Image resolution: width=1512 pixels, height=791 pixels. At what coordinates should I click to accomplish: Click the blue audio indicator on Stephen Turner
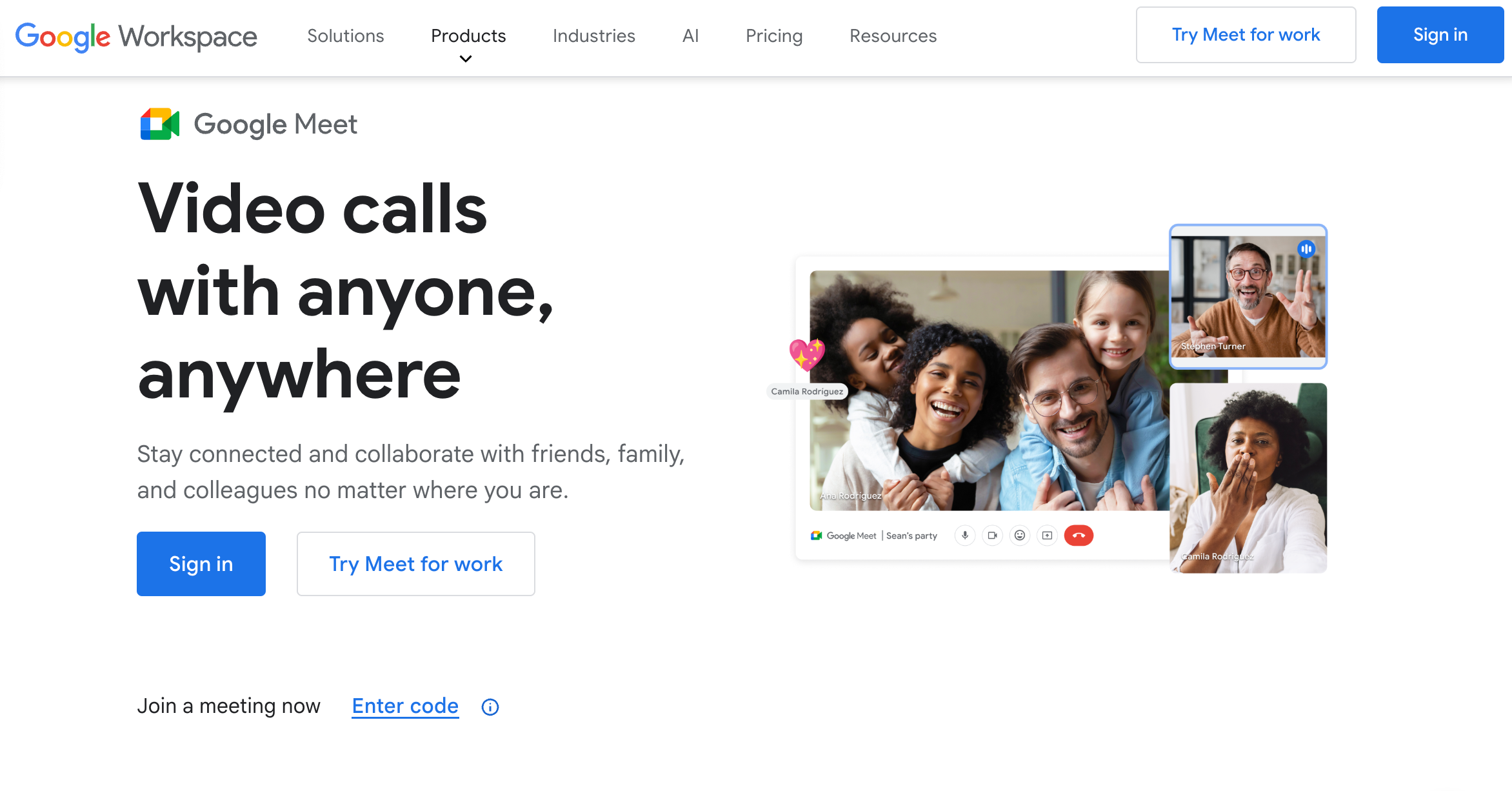pos(1306,248)
